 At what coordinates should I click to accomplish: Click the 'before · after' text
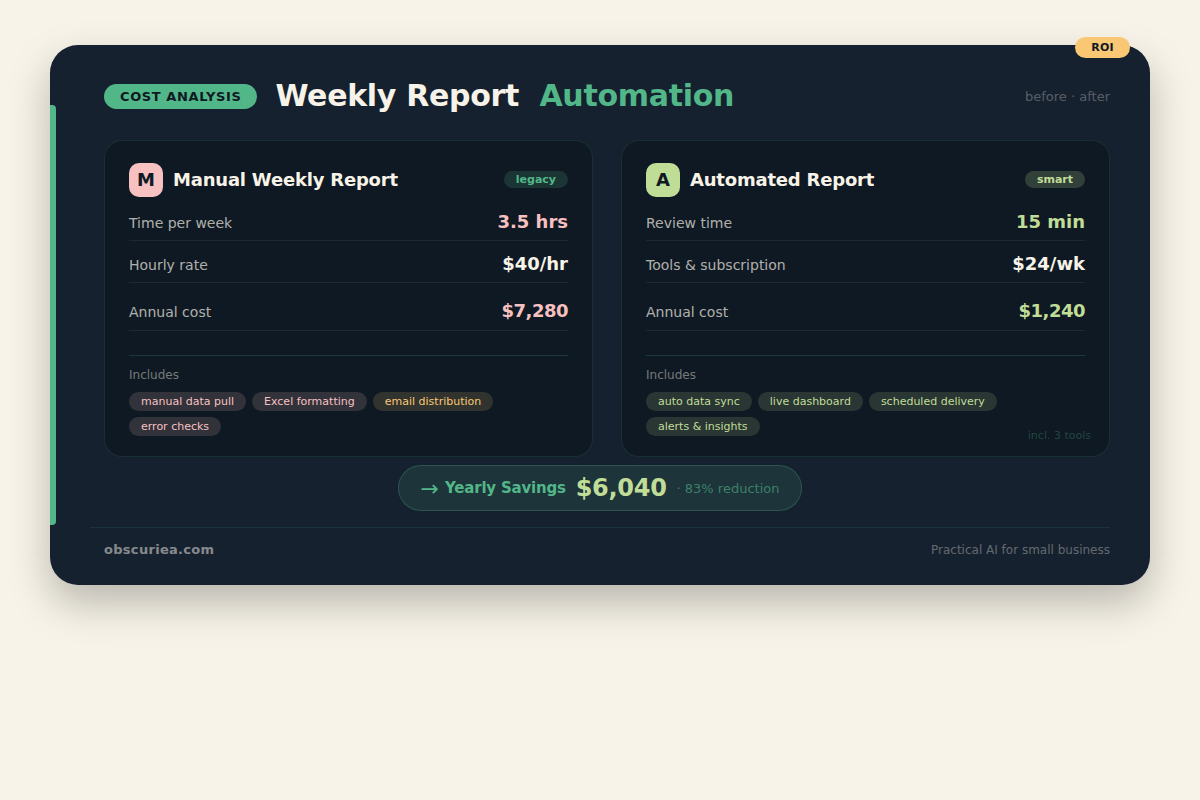pos(1067,97)
